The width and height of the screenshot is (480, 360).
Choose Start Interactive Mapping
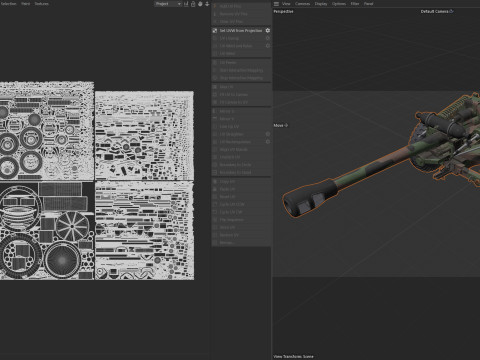(x=241, y=70)
